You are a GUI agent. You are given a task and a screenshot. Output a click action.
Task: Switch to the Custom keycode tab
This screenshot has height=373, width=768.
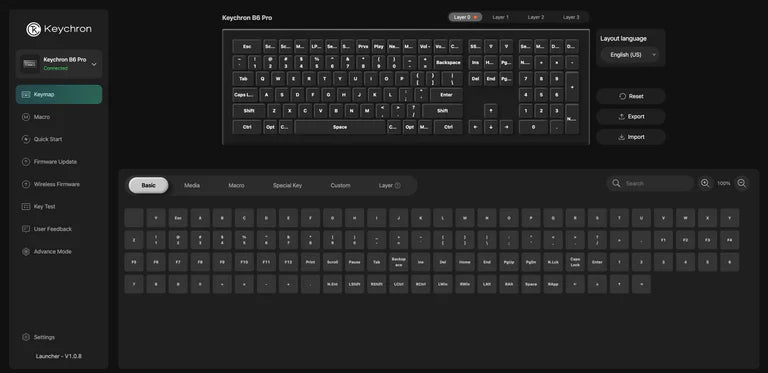(x=340, y=186)
